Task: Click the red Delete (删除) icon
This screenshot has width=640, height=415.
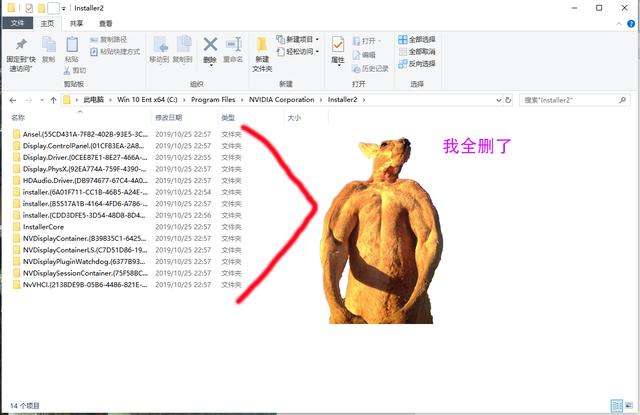Action: 210,45
